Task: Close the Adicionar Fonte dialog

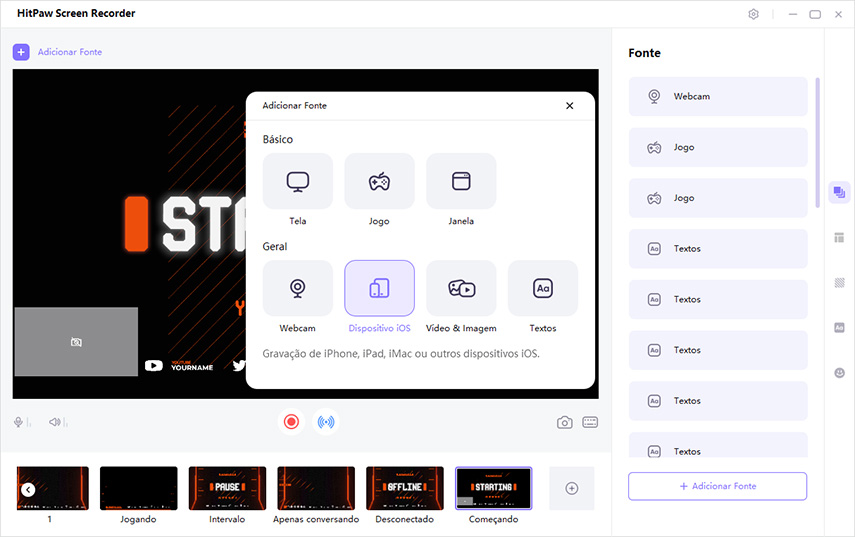Action: [x=569, y=106]
